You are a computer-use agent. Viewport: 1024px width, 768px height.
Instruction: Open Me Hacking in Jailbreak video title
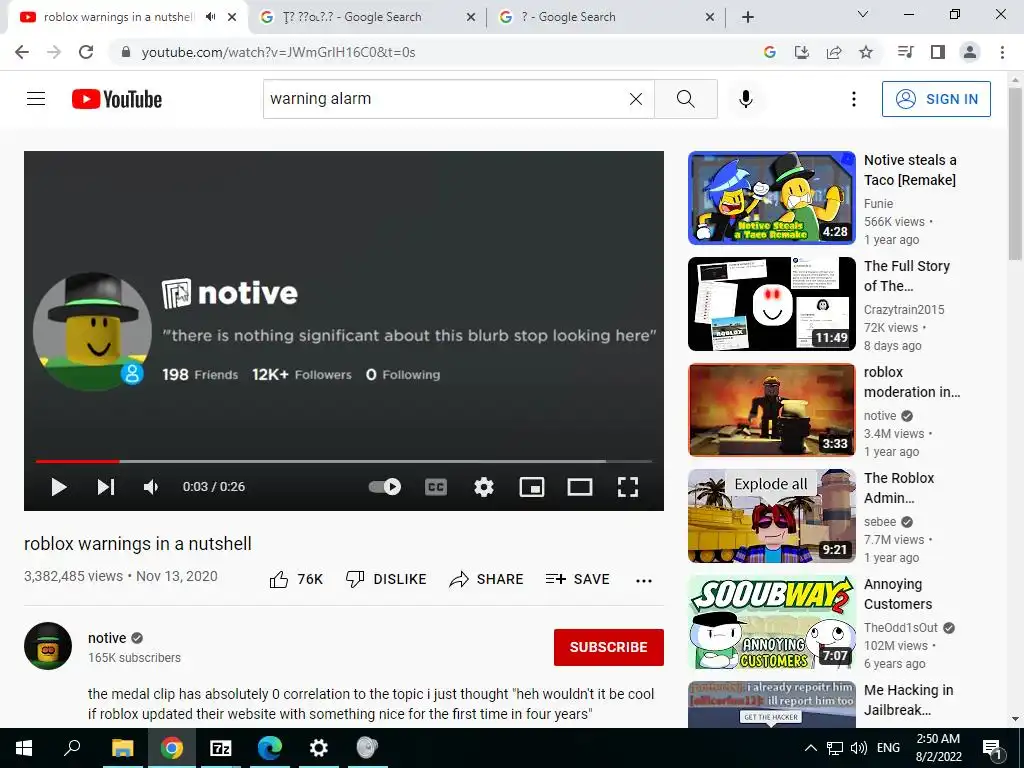pyautogui.click(x=908, y=700)
